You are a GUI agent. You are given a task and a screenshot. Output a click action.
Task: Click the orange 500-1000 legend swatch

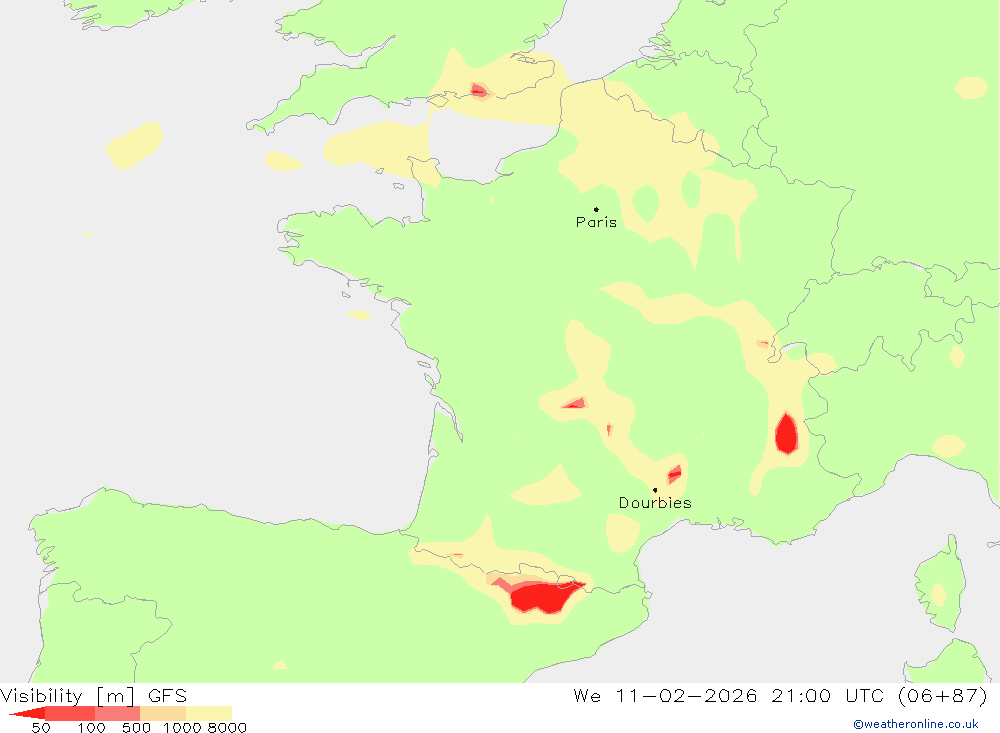(x=163, y=713)
